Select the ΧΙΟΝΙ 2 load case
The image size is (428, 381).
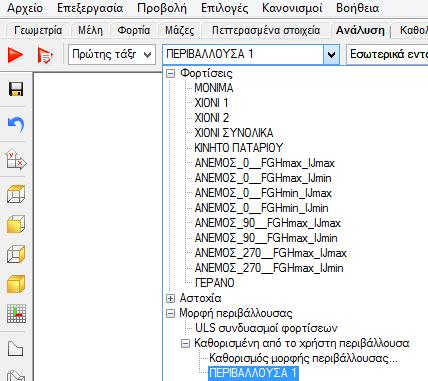212,118
